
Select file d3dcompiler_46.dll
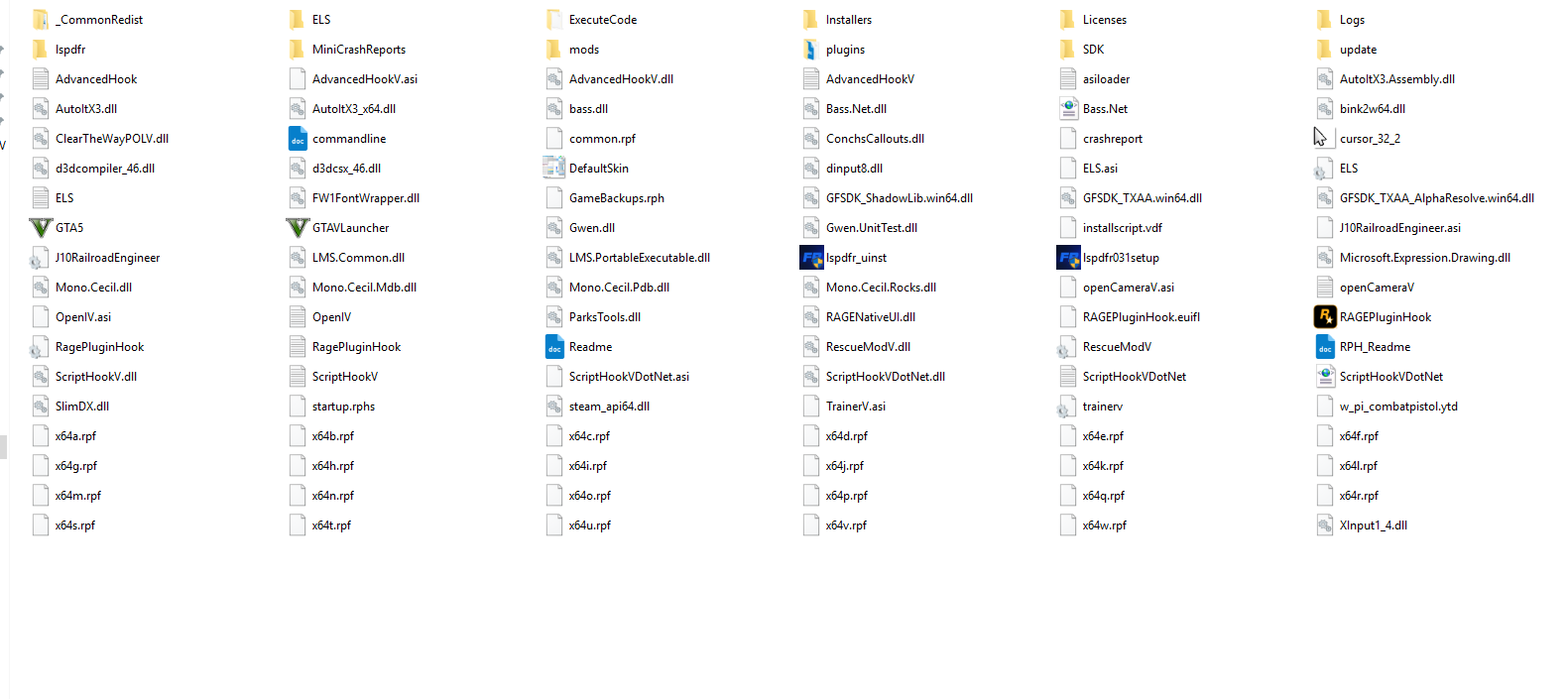(x=105, y=169)
